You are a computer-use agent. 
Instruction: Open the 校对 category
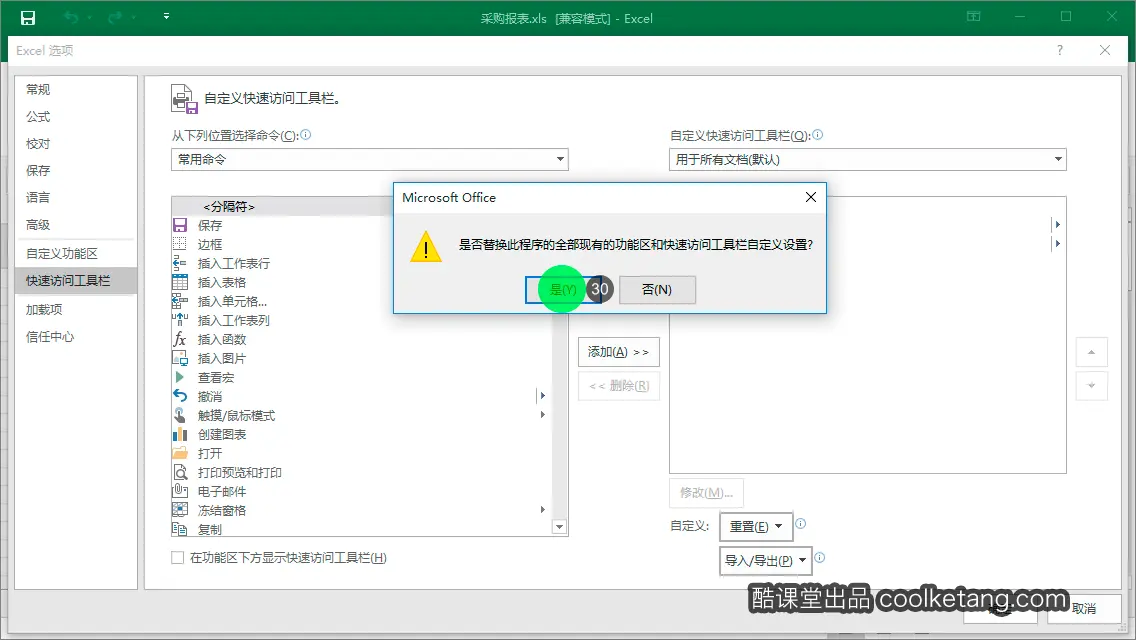pyautogui.click(x=38, y=144)
